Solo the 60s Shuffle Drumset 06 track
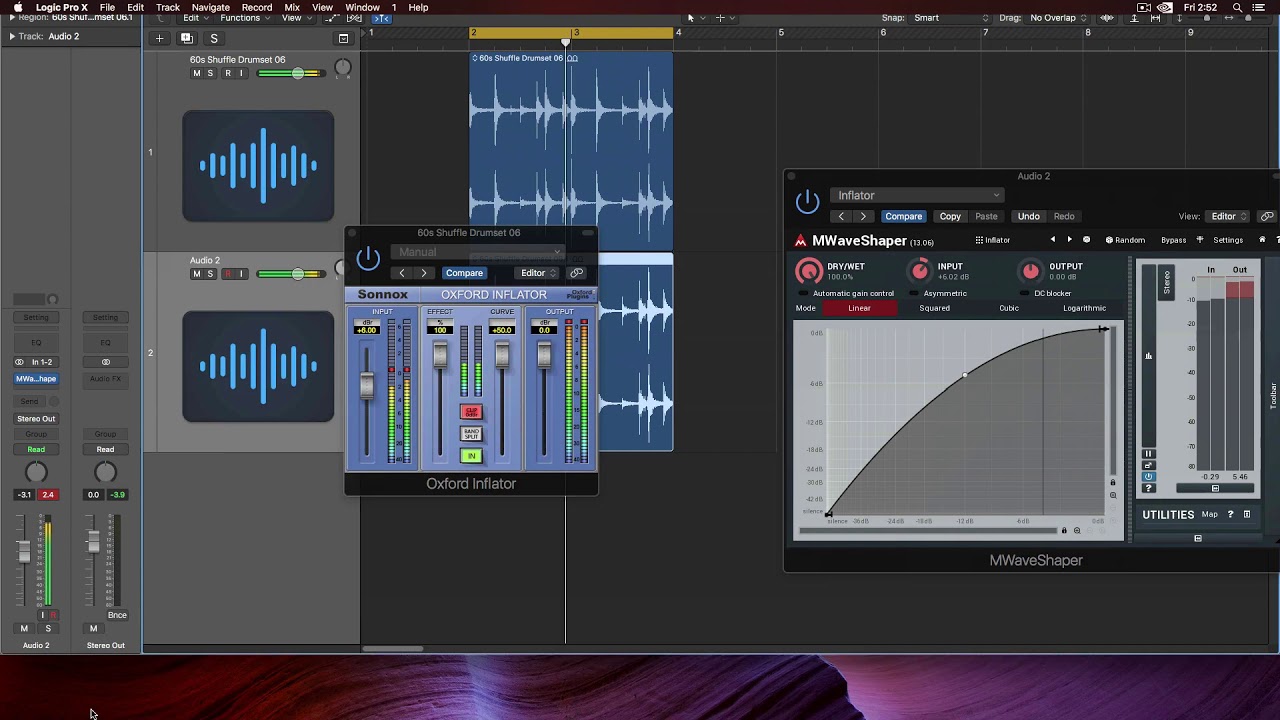Screen dimensions: 1280x720 [210, 74]
